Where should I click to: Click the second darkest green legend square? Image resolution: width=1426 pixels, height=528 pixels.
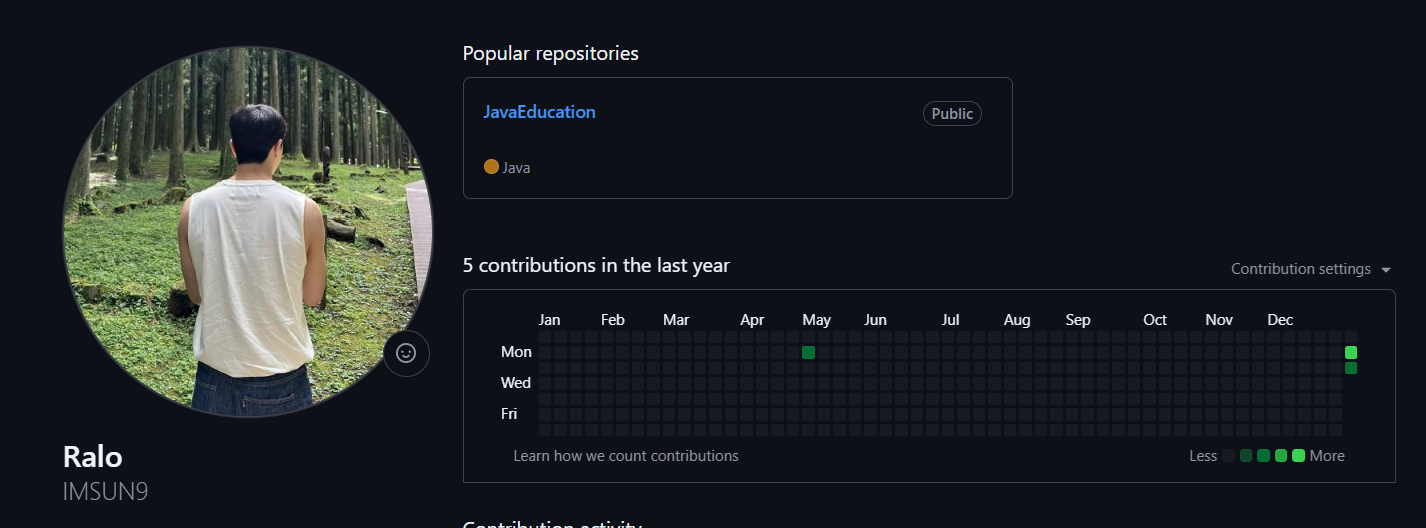(1263, 456)
